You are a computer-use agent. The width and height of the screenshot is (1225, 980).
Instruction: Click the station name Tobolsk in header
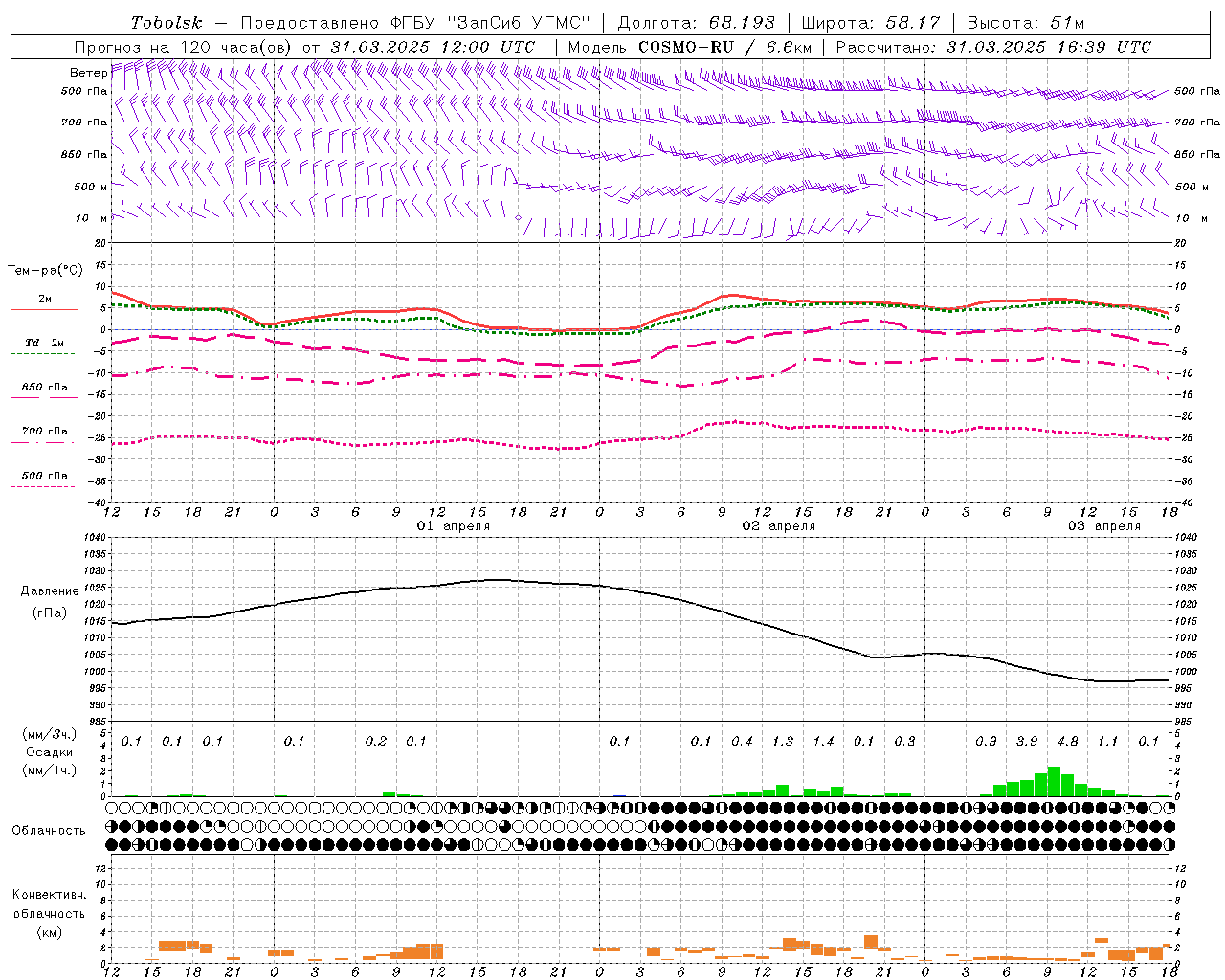167,23
